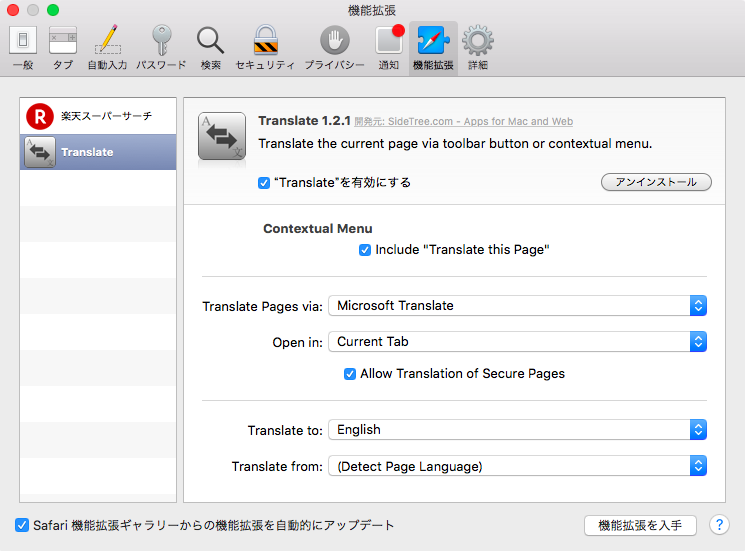745x551 pixels.
Task: Open the プライバシー (Privacy) pane
Action: click(x=334, y=48)
